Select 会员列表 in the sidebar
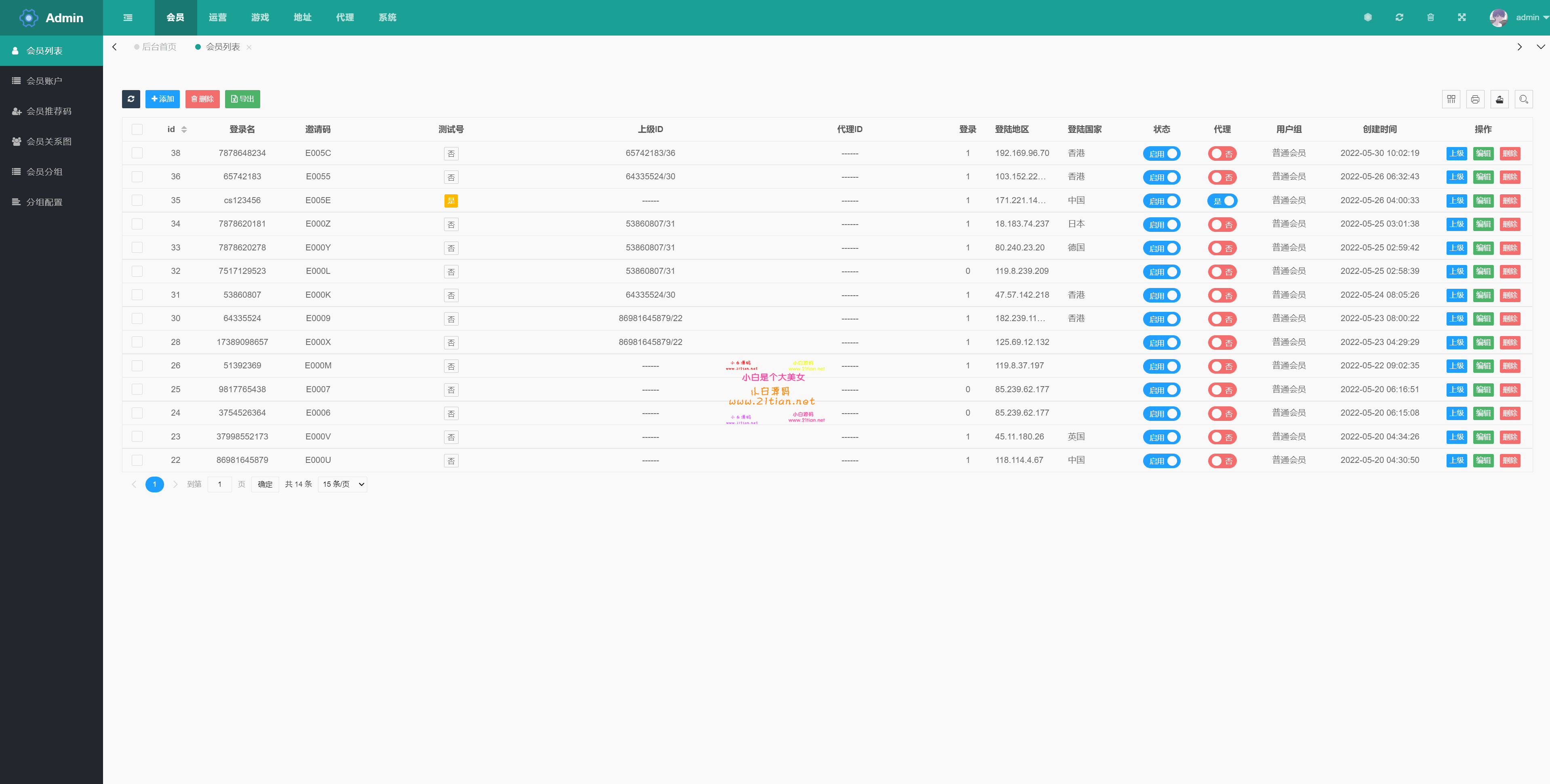 (51, 50)
